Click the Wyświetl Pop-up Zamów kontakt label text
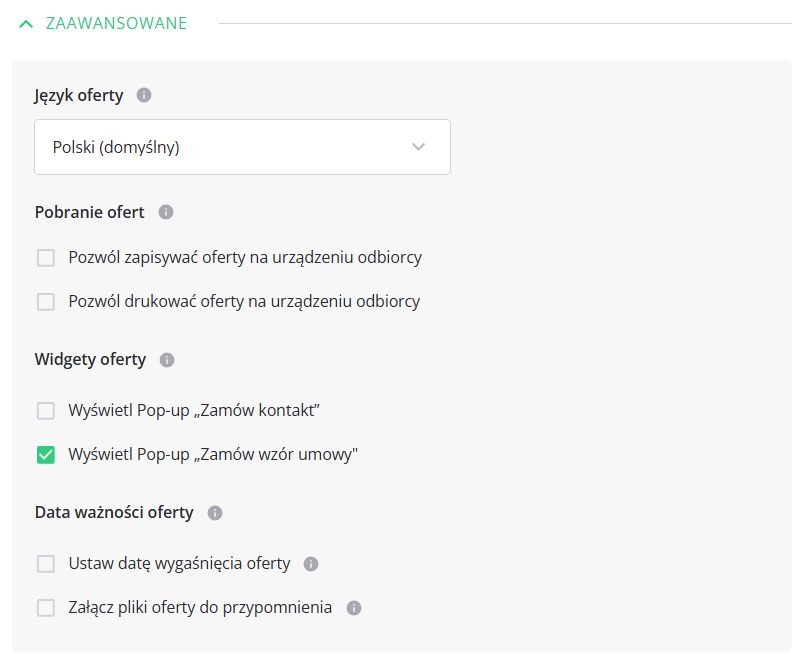 tap(194, 411)
